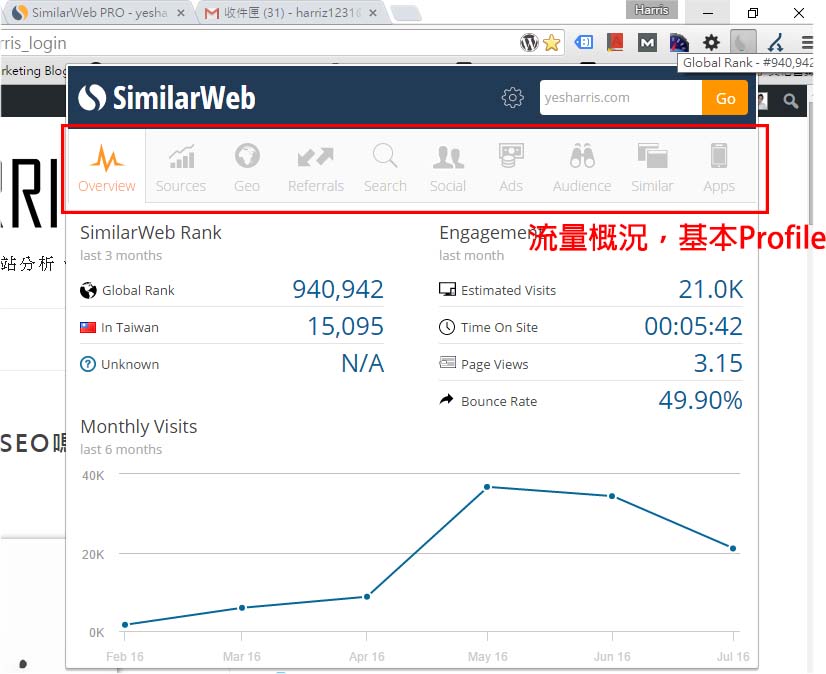Go to the Social tab
Viewport: 826px width, 674px height.
tap(448, 168)
